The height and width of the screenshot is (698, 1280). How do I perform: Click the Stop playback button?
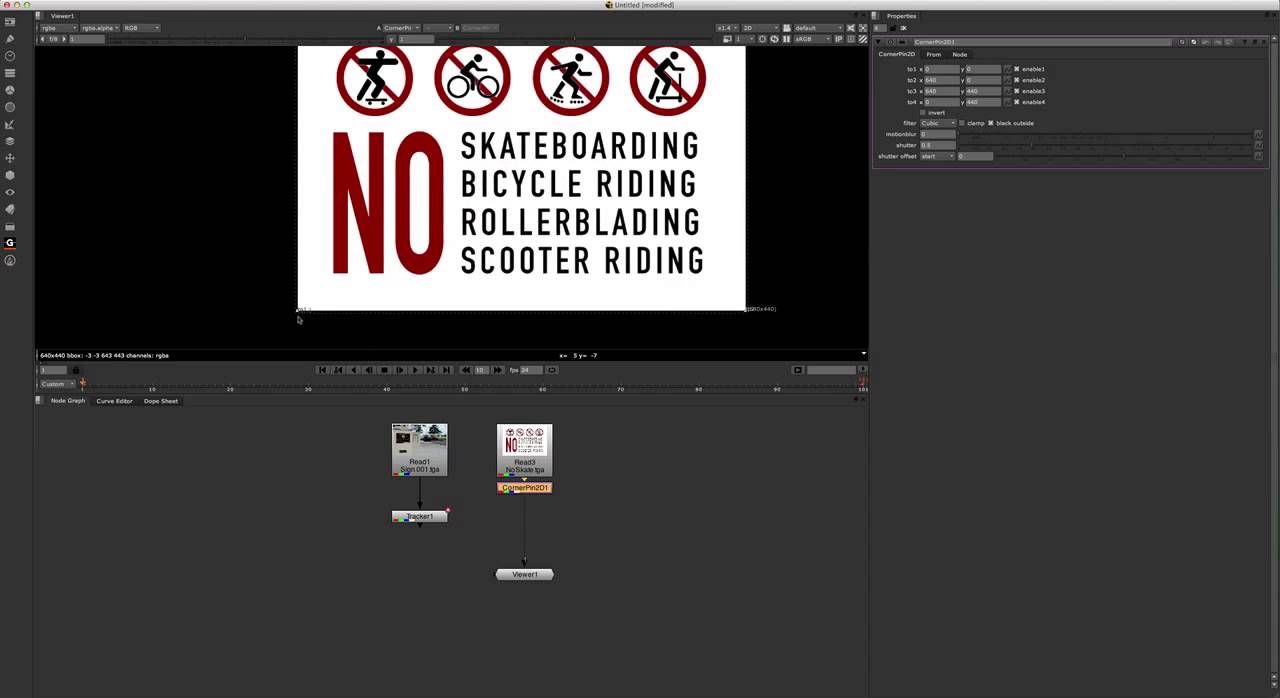pos(384,370)
